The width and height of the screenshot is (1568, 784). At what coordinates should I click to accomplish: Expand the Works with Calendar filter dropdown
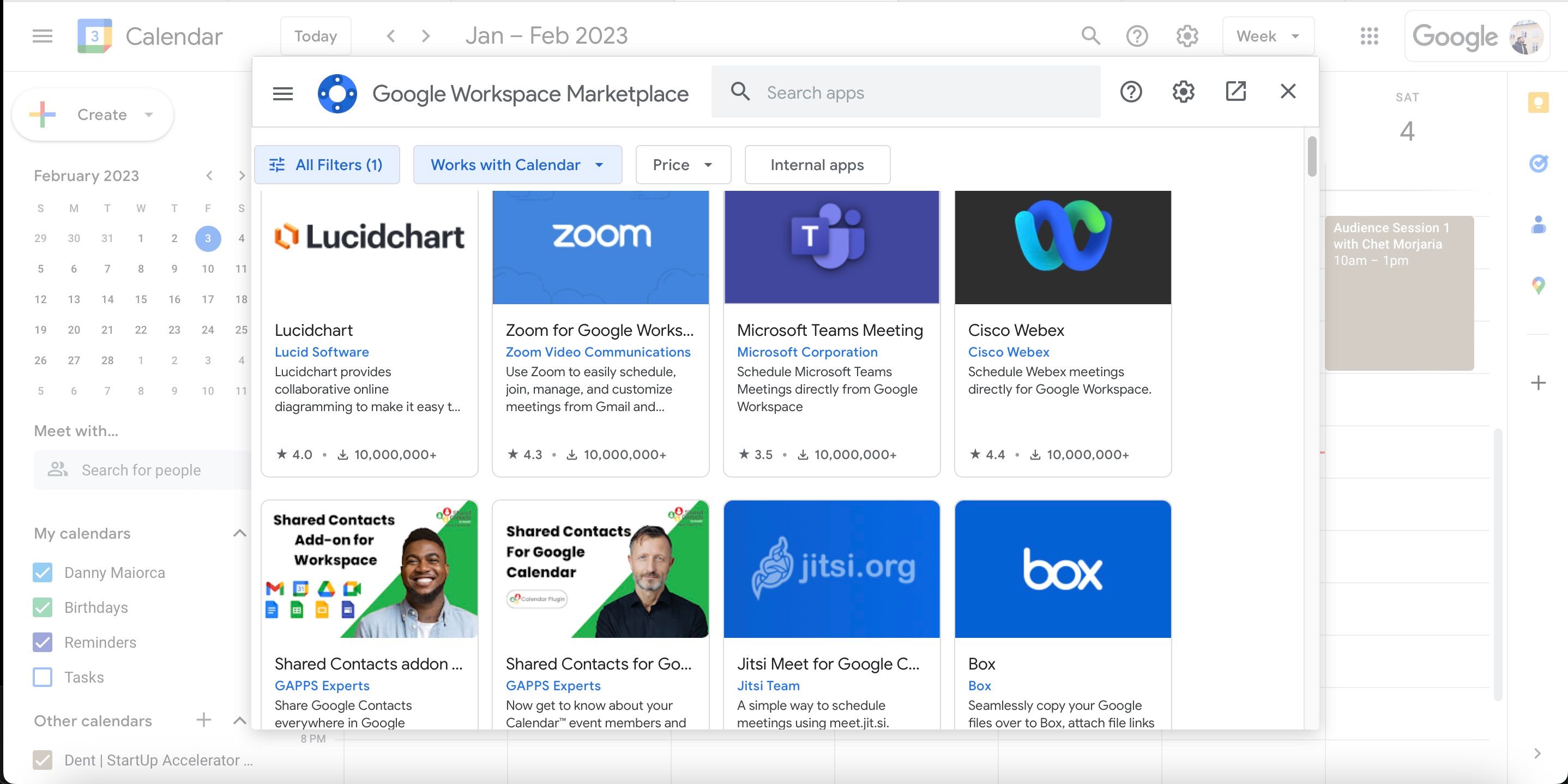[517, 165]
